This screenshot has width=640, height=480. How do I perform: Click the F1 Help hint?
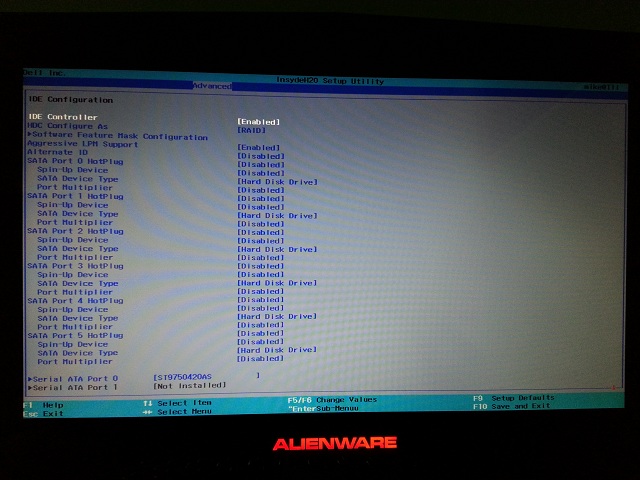point(35,404)
